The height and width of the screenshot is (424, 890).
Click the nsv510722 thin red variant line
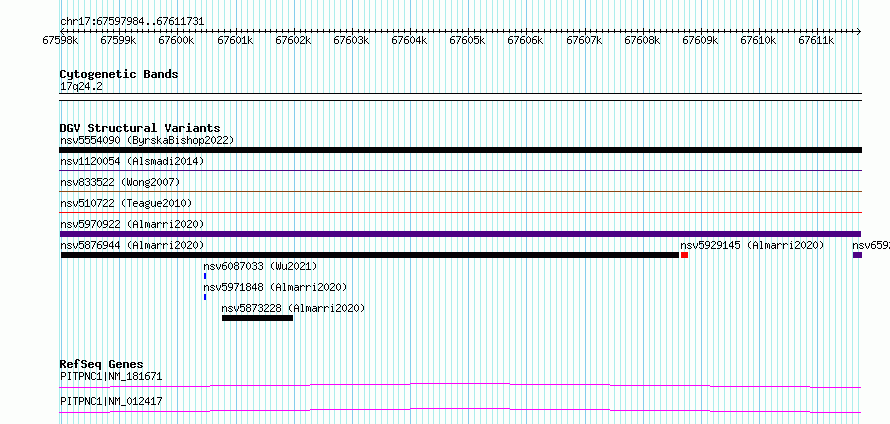coord(460,212)
